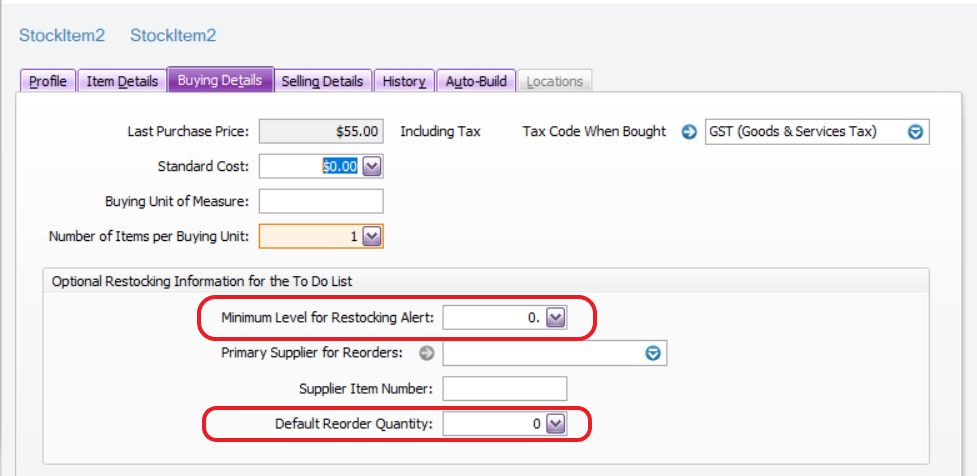The width and height of the screenshot is (977, 476).
Task: Click the Standard Cost input field
Action: point(308,167)
